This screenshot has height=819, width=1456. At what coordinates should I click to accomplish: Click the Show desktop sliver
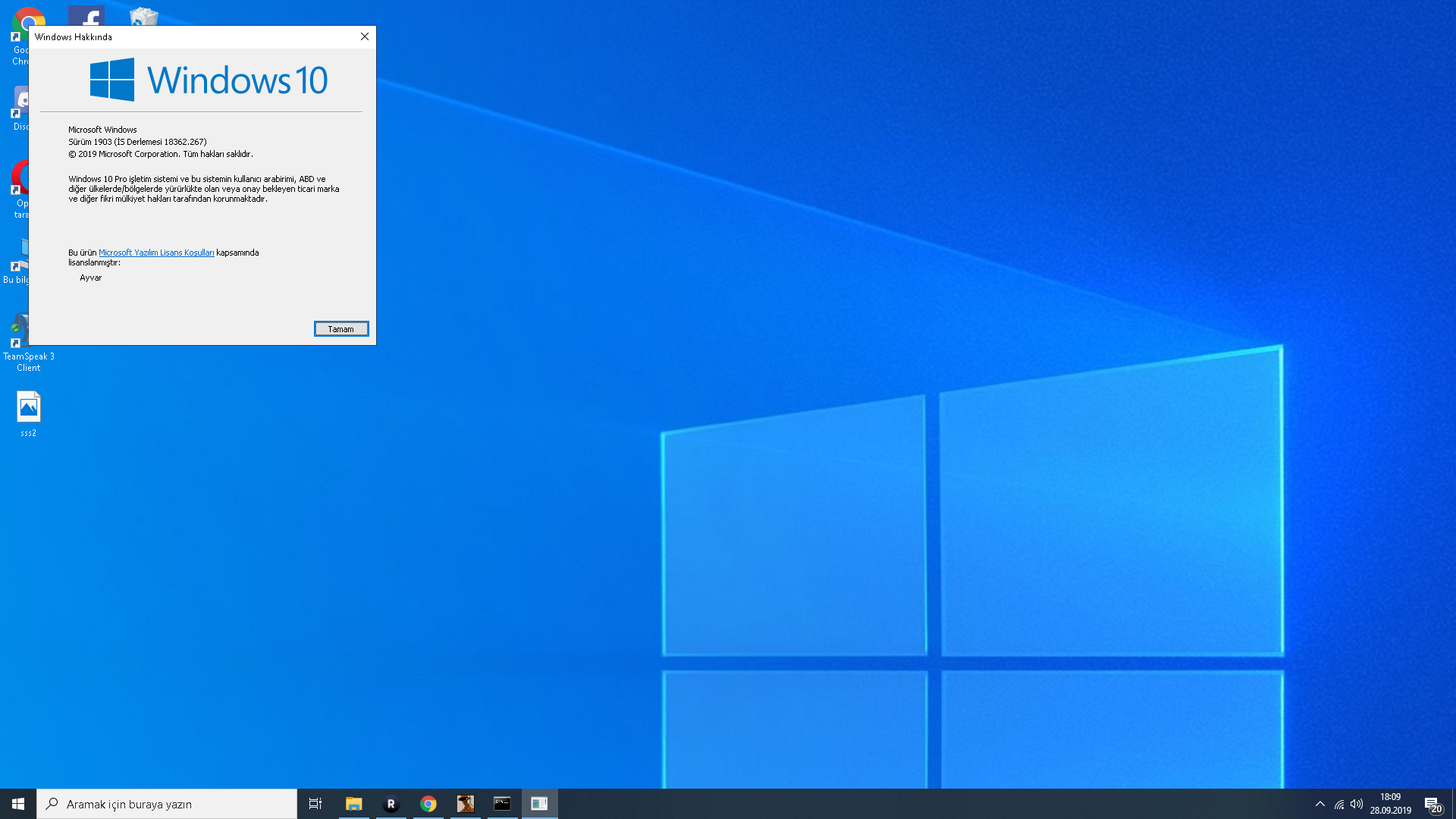(1453, 804)
